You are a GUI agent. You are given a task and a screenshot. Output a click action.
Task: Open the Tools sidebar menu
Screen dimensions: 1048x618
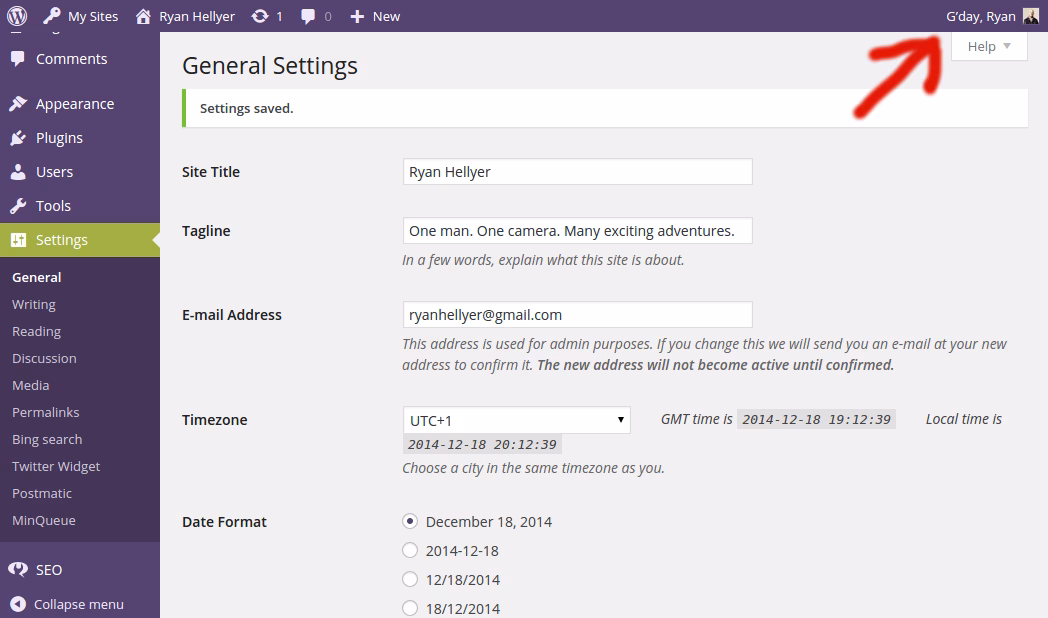tap(53, 206)
